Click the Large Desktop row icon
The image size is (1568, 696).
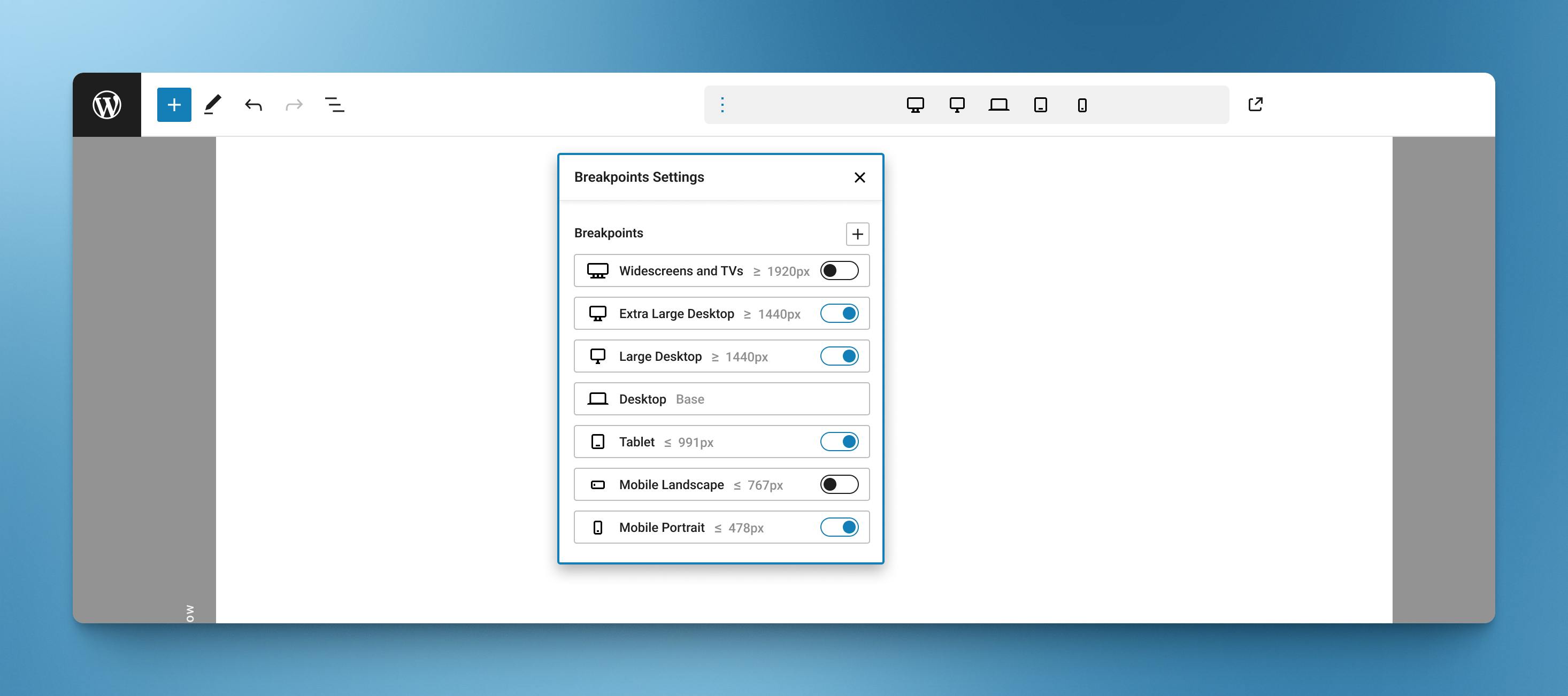point(597,356)
